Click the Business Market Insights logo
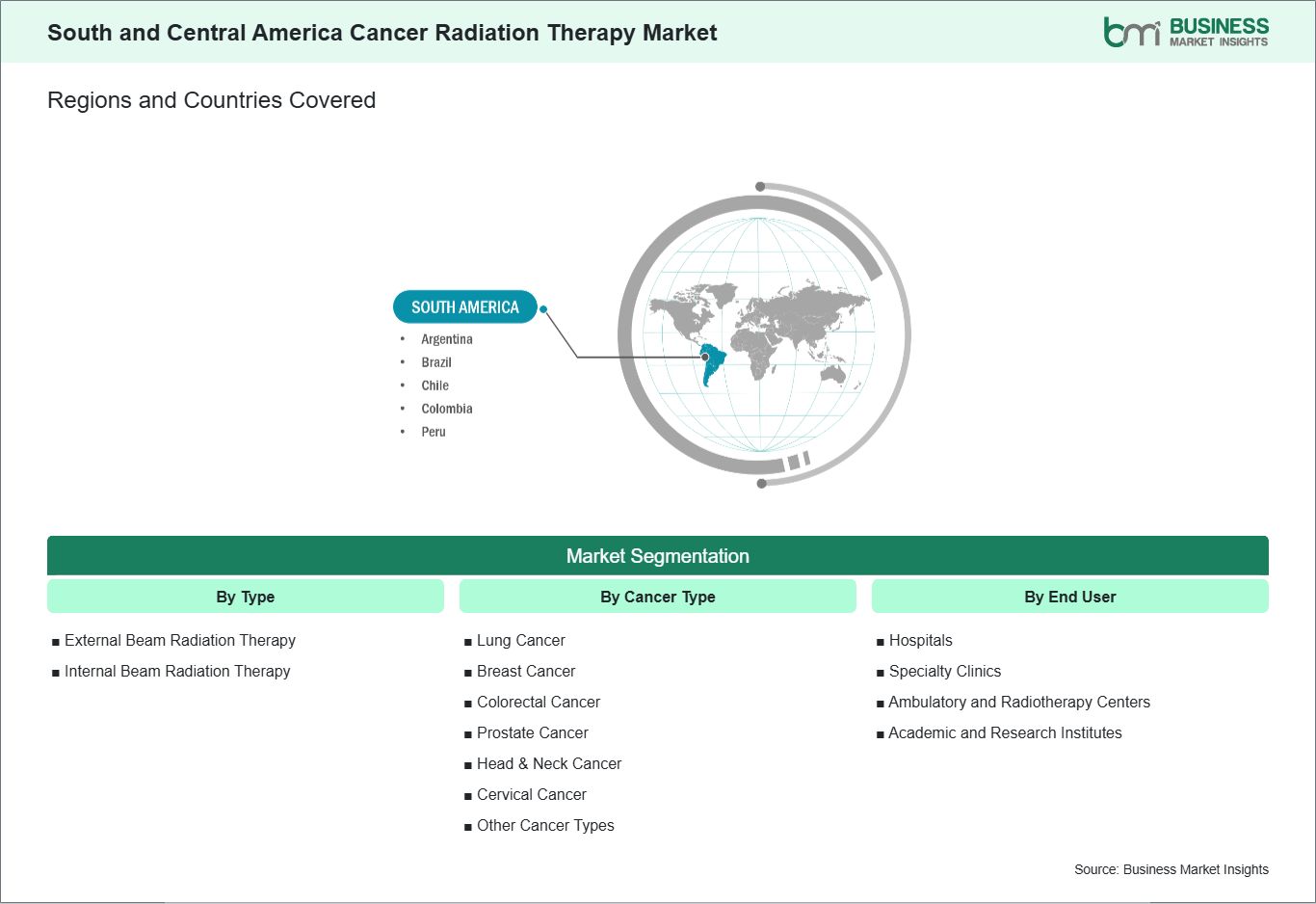 1185,32
